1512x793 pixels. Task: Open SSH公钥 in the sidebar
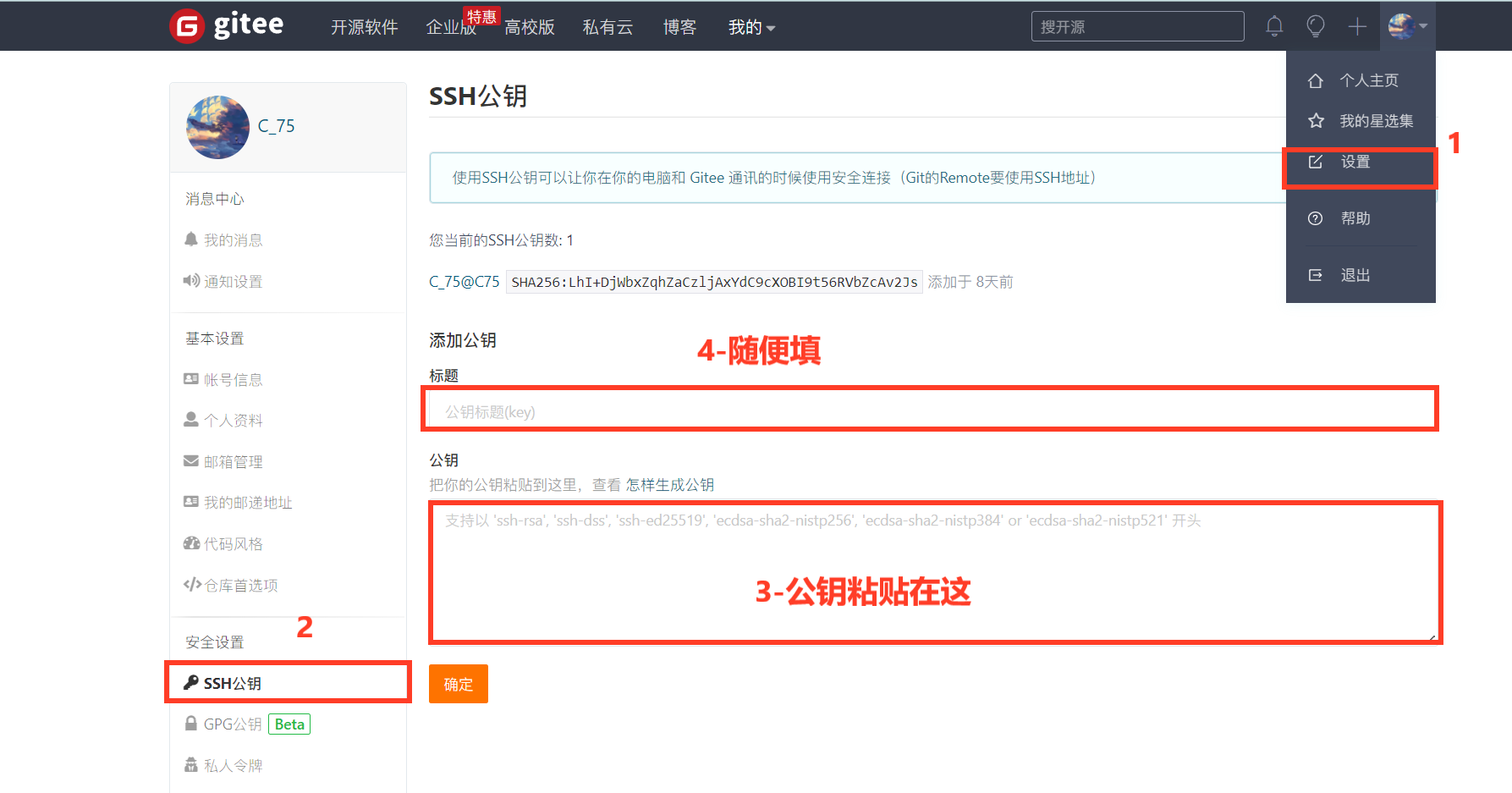tap(232, 683)
